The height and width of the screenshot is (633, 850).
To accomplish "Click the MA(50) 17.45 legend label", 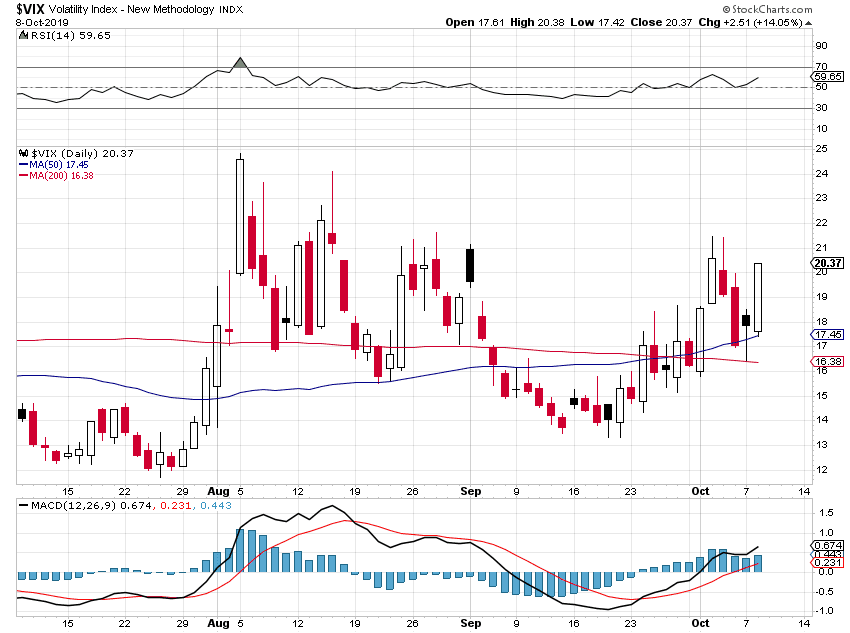I will click(x=59, y=164).
